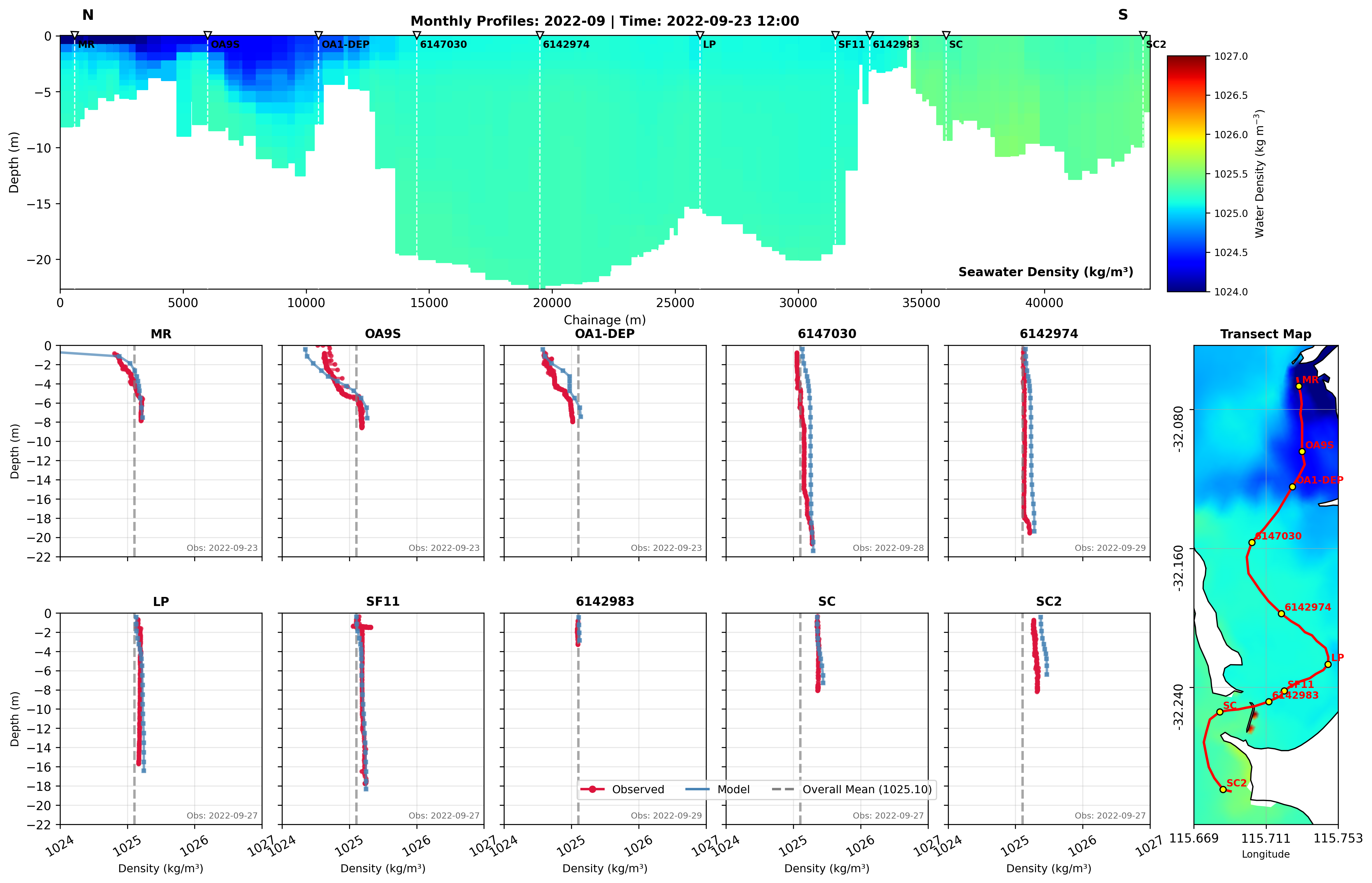Viewport: 1372px width, 883px height.
Task: Click the OA9S profile panel title
Action: (x=382, y=334)
